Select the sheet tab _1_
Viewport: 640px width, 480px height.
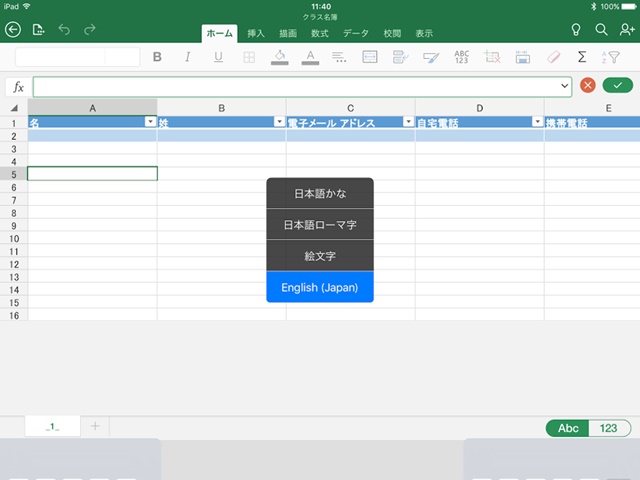click(53, 427)
